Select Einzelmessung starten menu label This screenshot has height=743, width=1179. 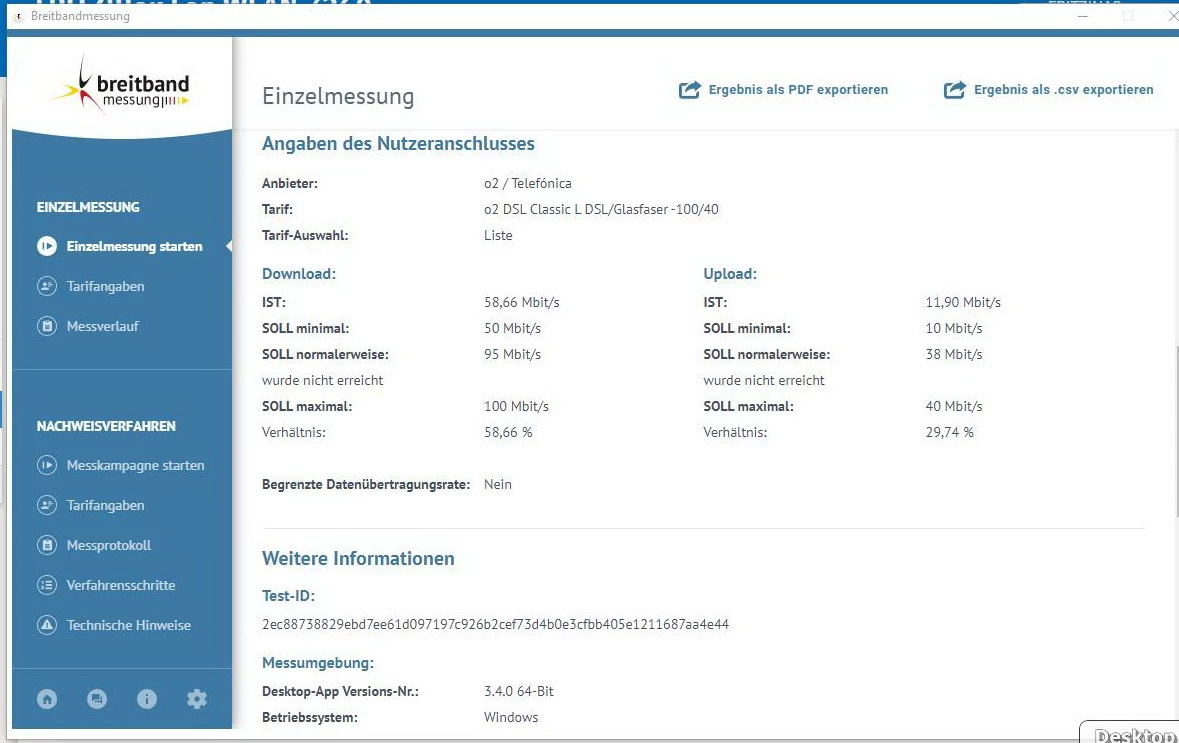click(x=135, y=246)
